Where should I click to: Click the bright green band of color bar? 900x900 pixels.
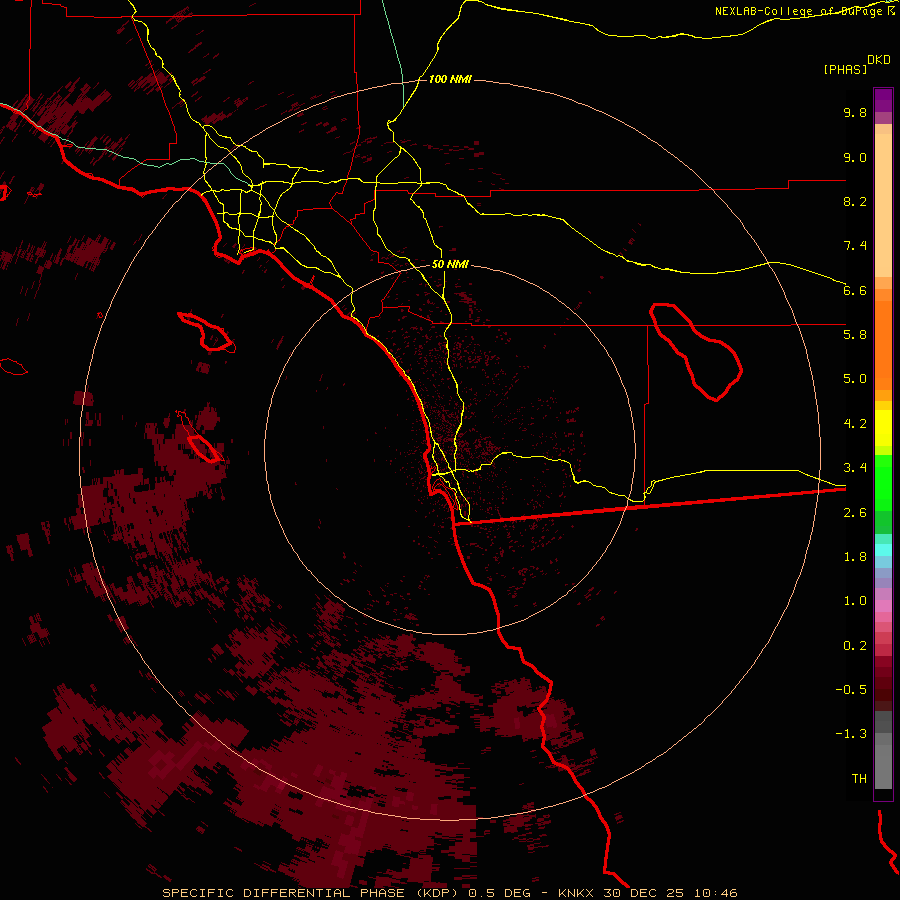pos(883,481)
